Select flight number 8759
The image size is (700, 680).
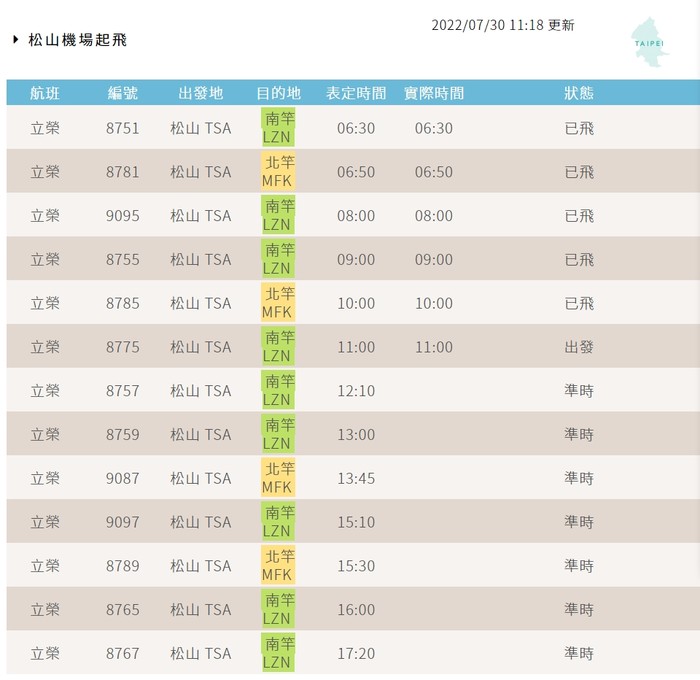[x=123, y=434]
